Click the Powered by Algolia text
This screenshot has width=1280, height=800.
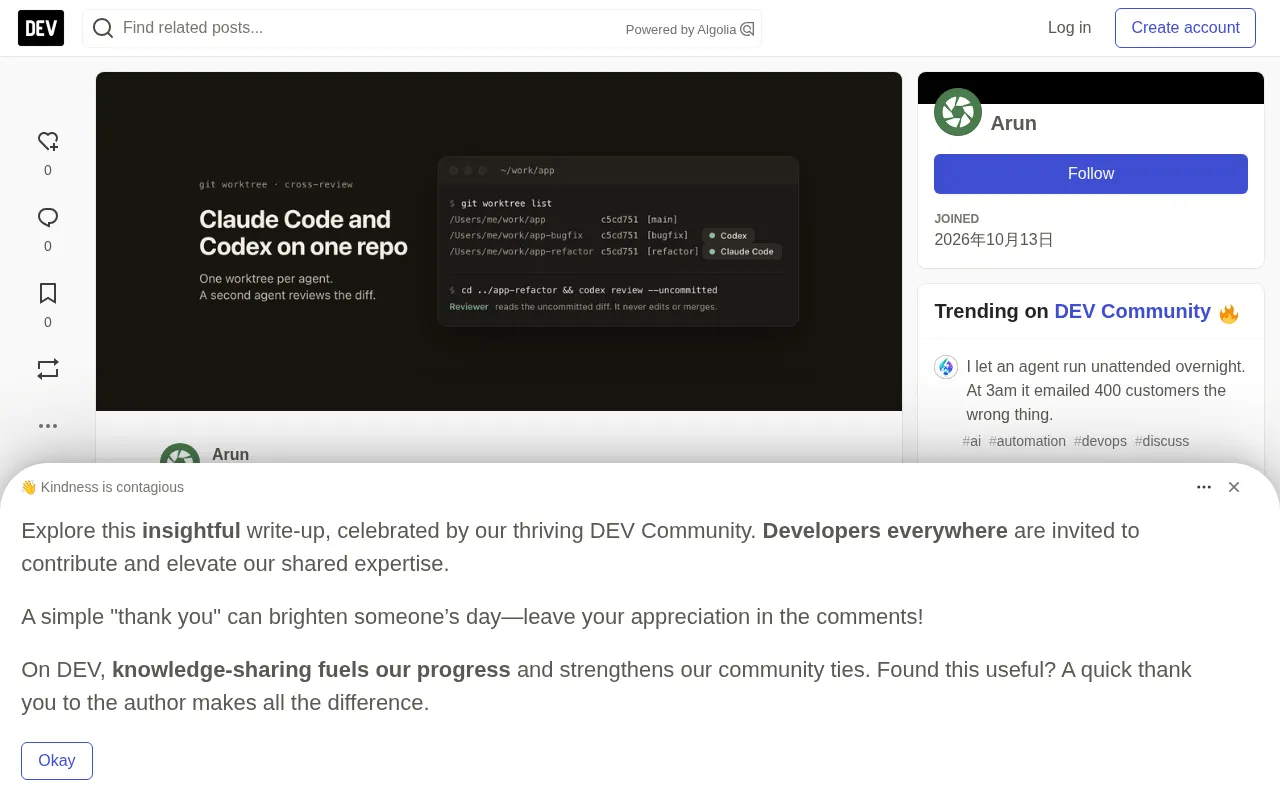(681, 30)
